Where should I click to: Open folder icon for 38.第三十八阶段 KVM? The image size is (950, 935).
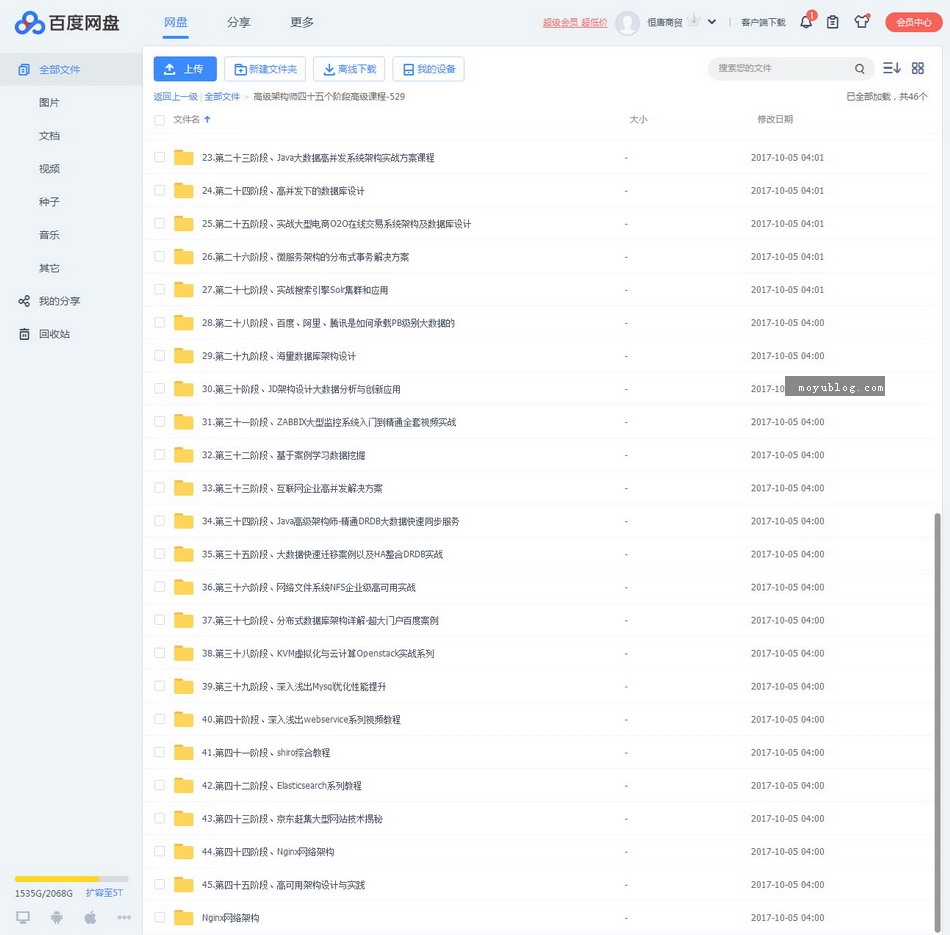coord(184,653)
